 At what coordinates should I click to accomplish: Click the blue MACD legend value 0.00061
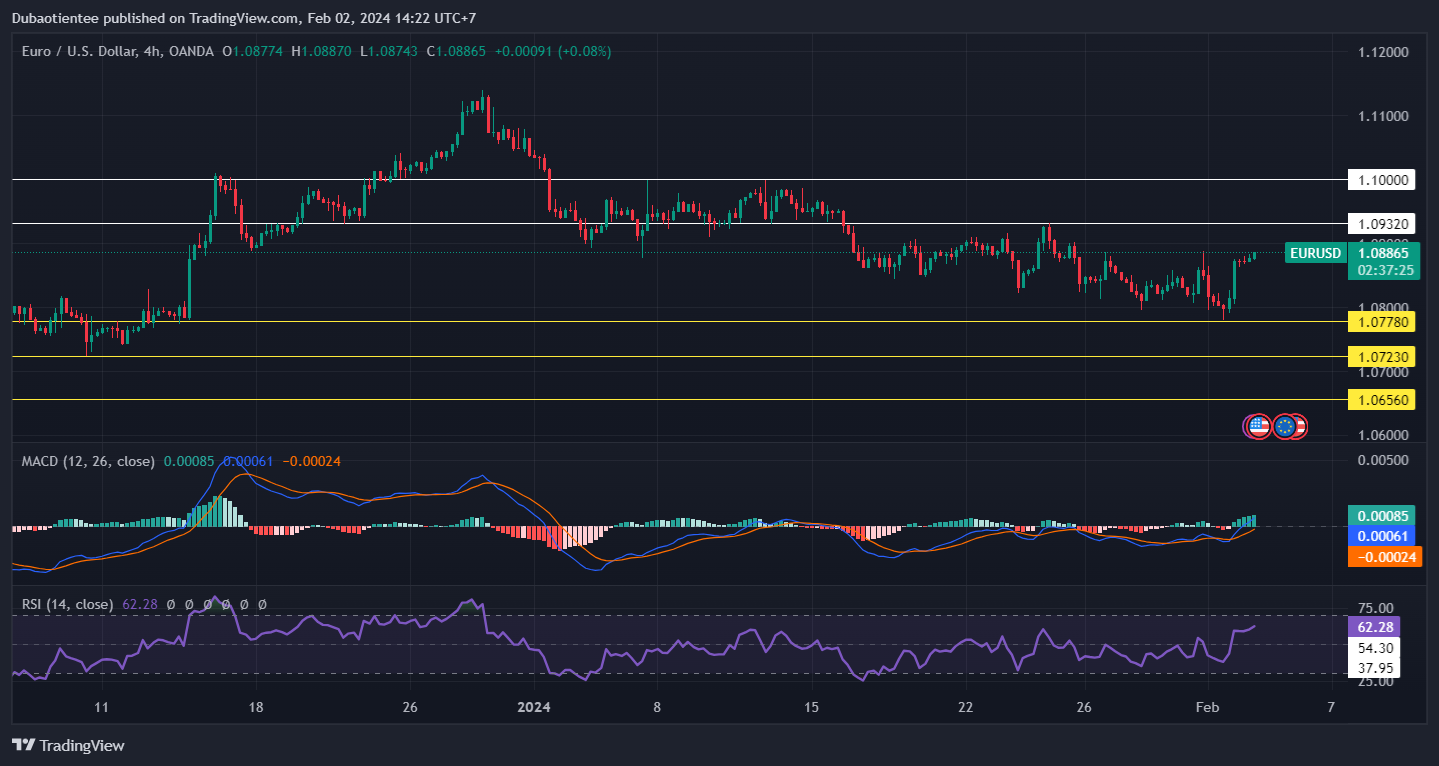[x=249, y=461]
